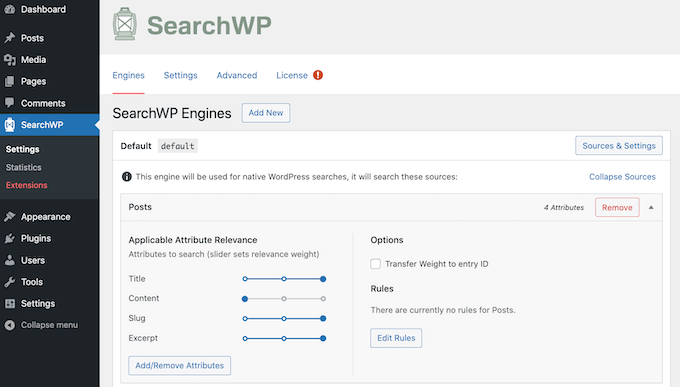Image resolution: width=680 pixels, height=387 pixels.
Task: Open the License tab
Action: [292, 75]
